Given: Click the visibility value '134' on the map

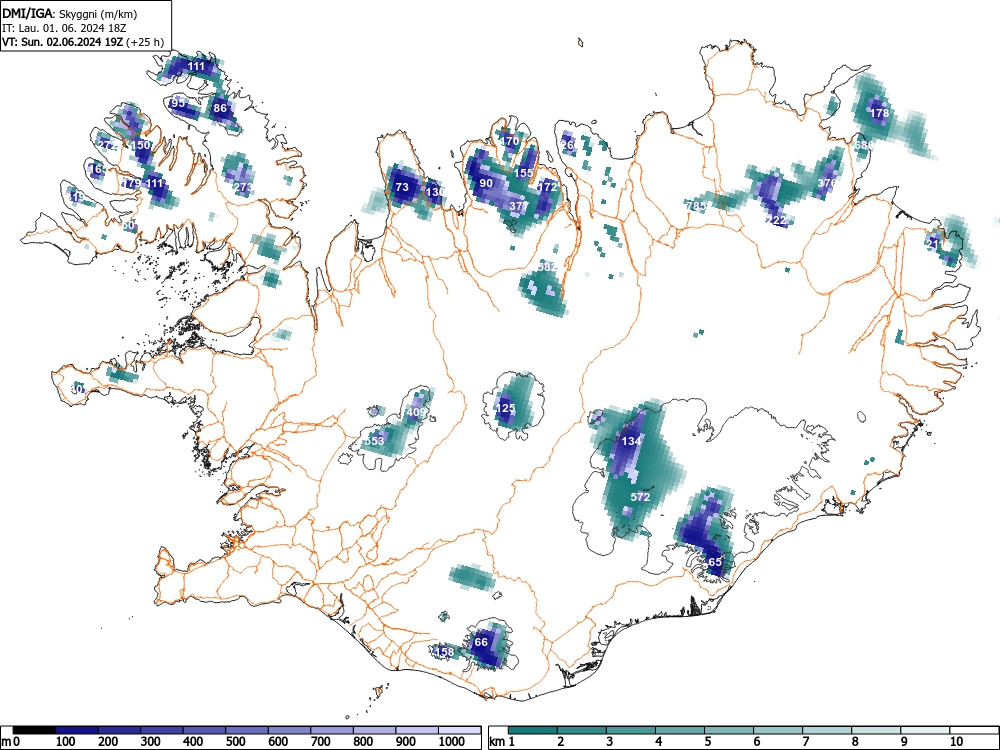Looking at the screenshot, I should [631, 441].
